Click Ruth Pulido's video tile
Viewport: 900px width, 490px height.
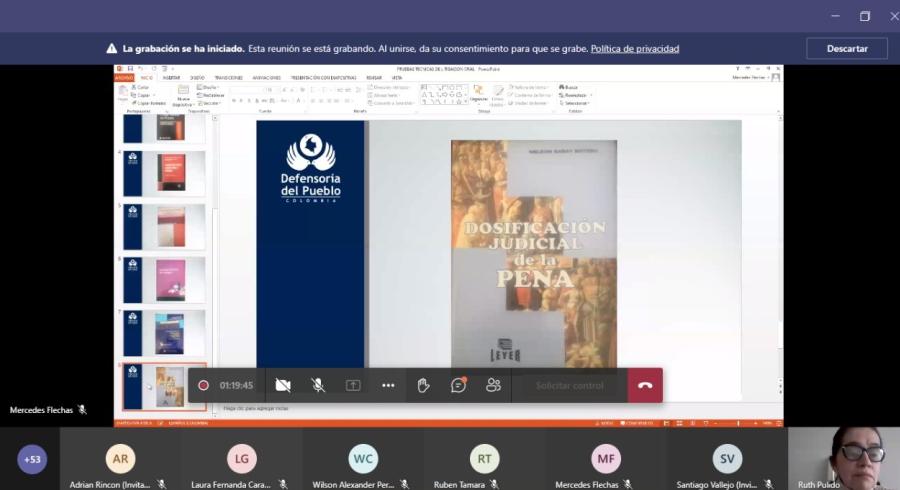[x=844, y=459]
